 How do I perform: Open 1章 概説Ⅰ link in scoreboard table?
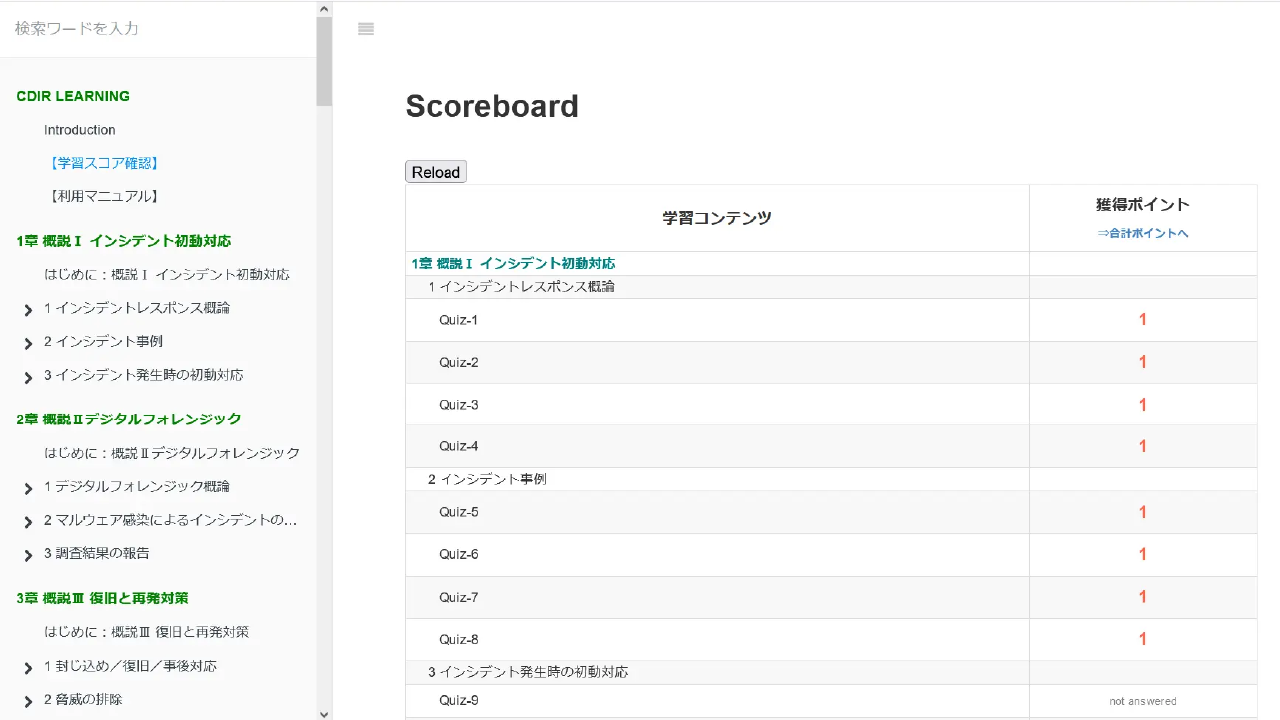(513, 264)
